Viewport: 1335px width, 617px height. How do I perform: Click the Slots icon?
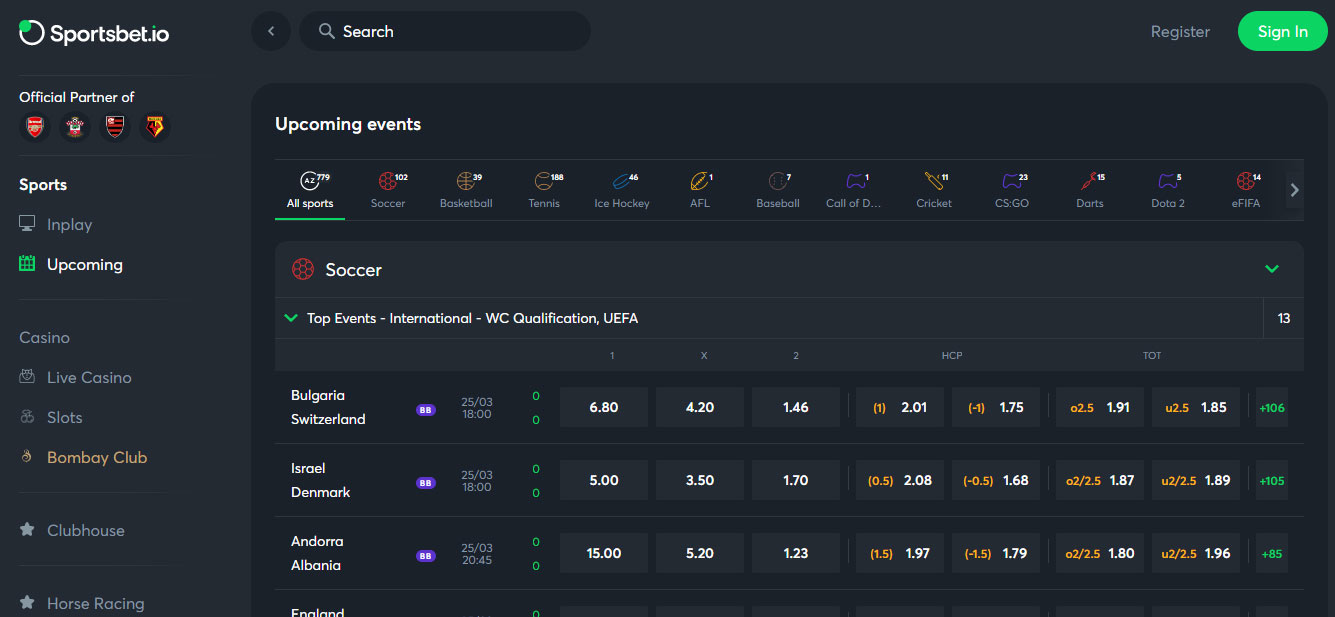[x=28, y=417]
